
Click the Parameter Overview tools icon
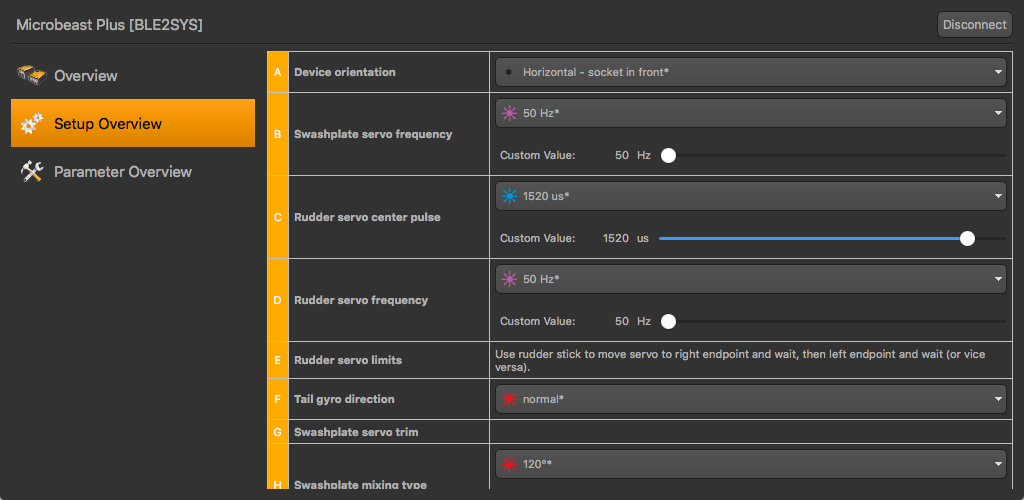point(32,172)
